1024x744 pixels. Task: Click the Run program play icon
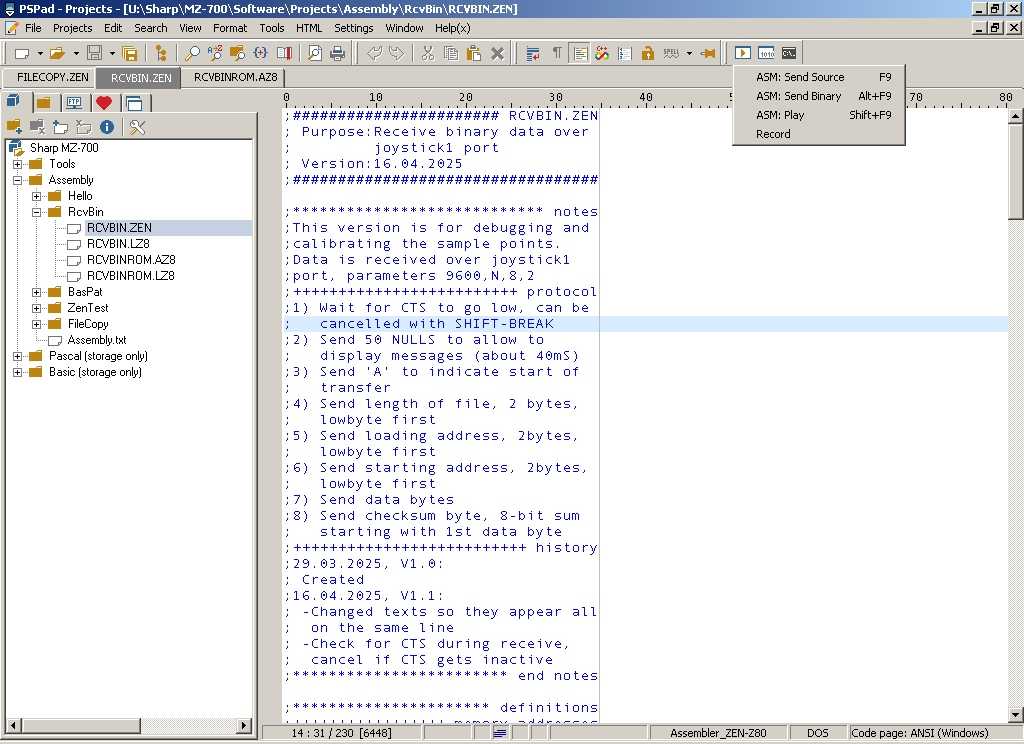click(x=743, y=54)
